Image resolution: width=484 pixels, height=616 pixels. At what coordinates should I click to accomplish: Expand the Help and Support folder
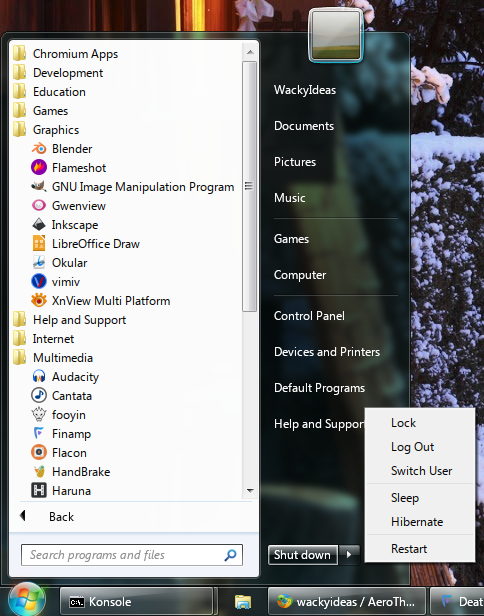tap(70, 320)
